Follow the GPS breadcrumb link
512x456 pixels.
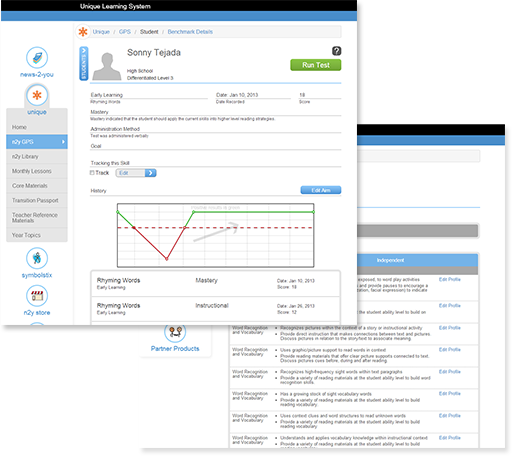point(125,32)
